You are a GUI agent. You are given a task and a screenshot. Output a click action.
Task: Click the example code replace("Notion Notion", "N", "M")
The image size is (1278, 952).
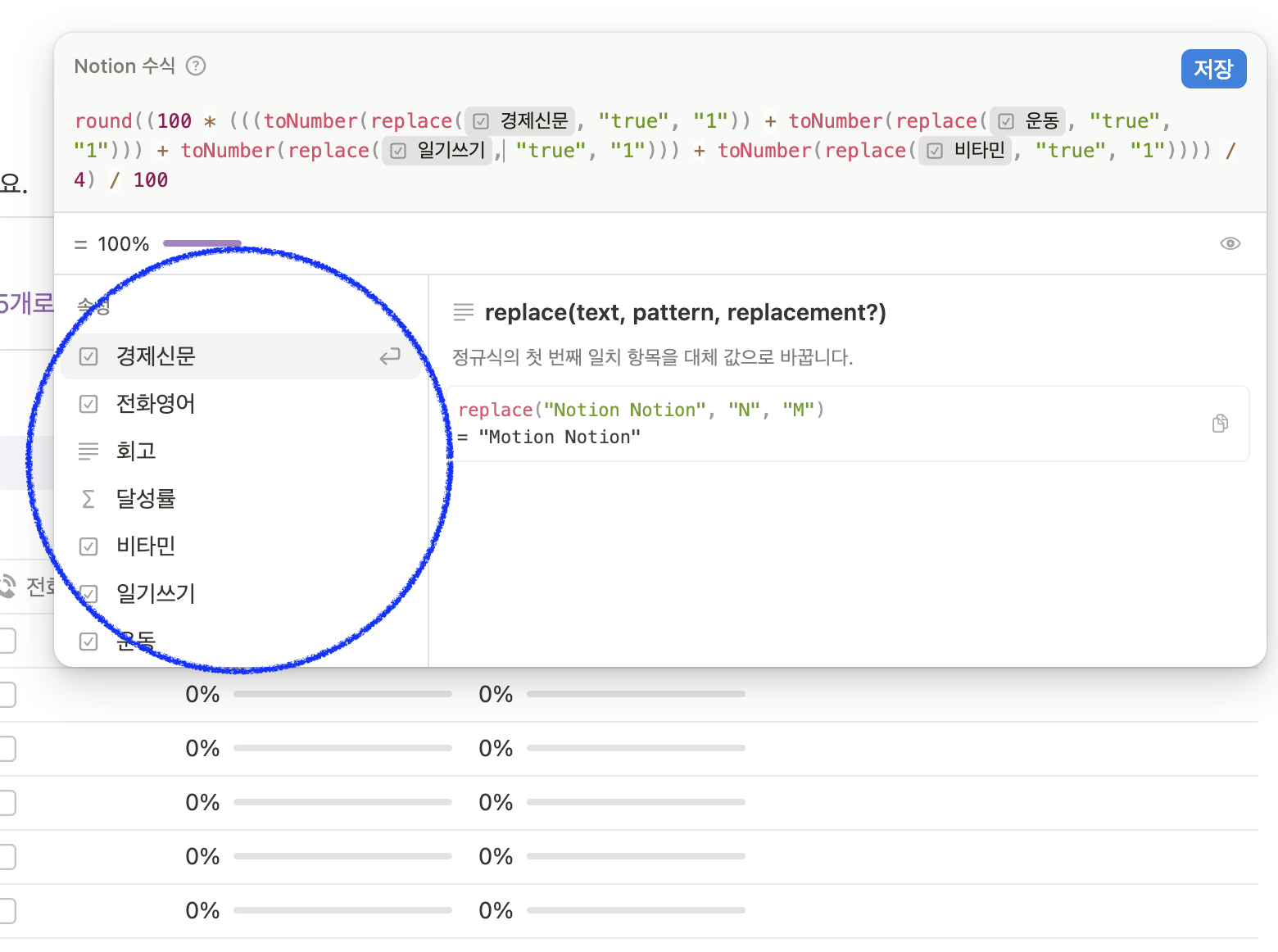[641, 410]
